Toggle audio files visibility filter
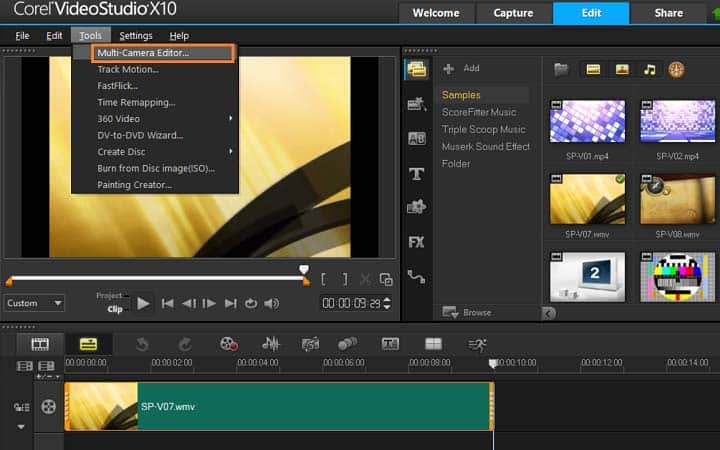Screen dimensions: 720x450 649,70
